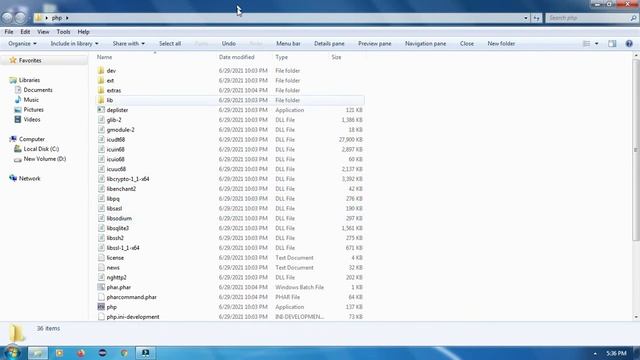This screenshot has height=360, width=640.
Task: Select the pharcommand.phar file name
Action: (x=131, y=297)
